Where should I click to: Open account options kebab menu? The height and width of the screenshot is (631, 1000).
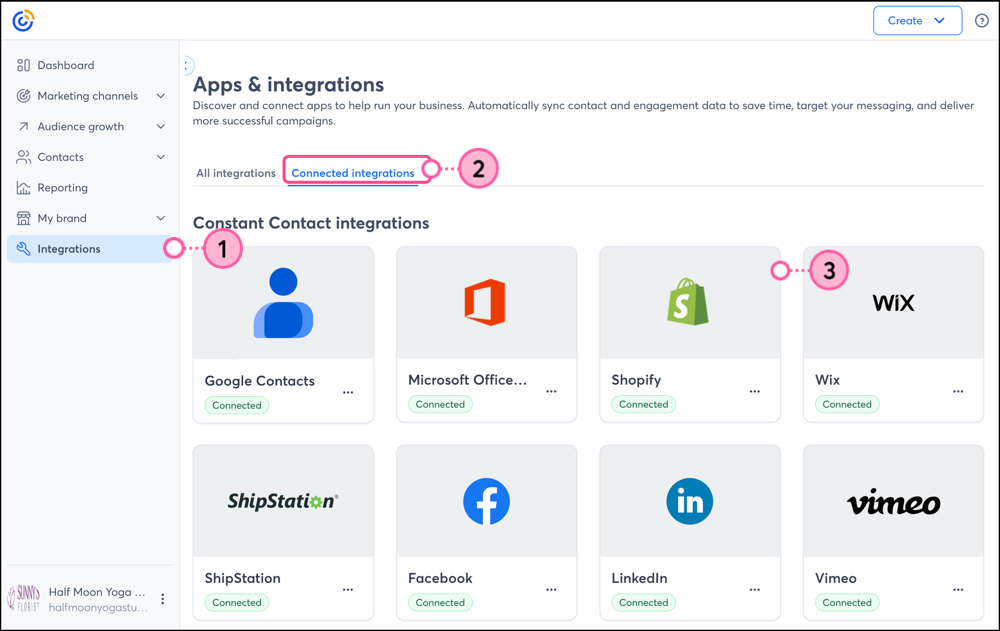click(x=163, y=598)
